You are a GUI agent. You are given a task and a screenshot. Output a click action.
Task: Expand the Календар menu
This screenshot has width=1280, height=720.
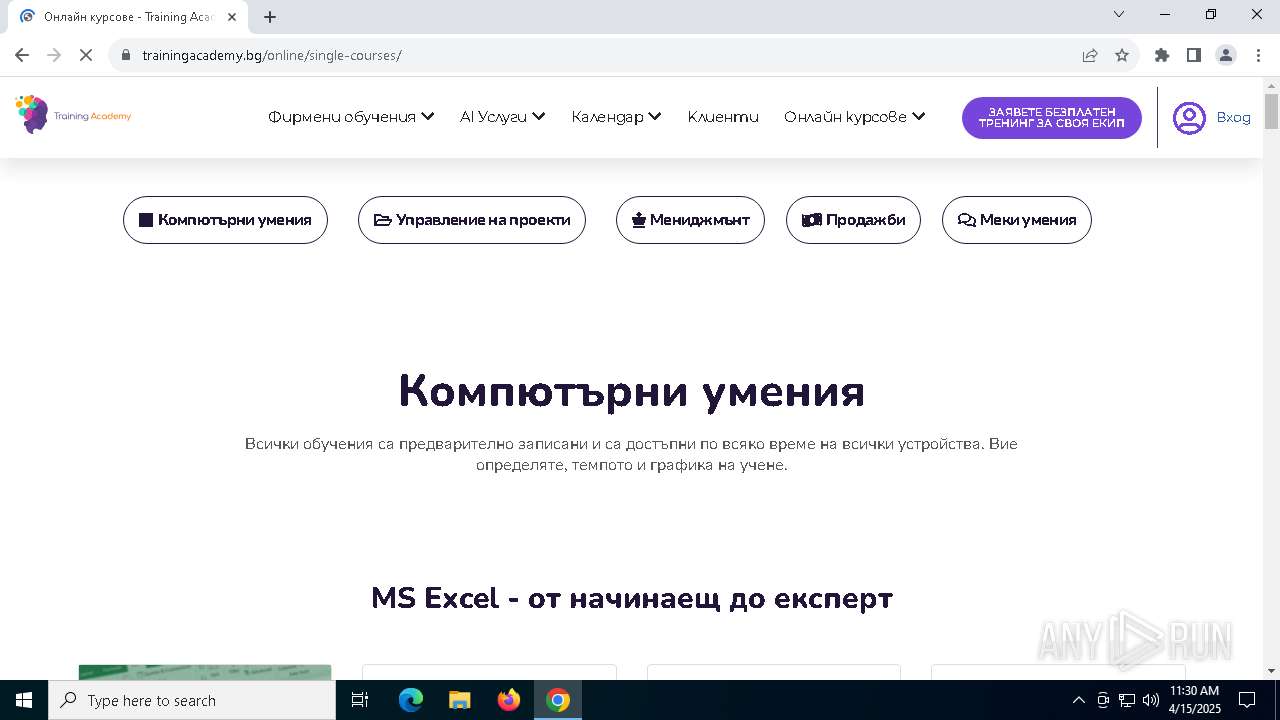pyautogui.click(x=616, y=116)
